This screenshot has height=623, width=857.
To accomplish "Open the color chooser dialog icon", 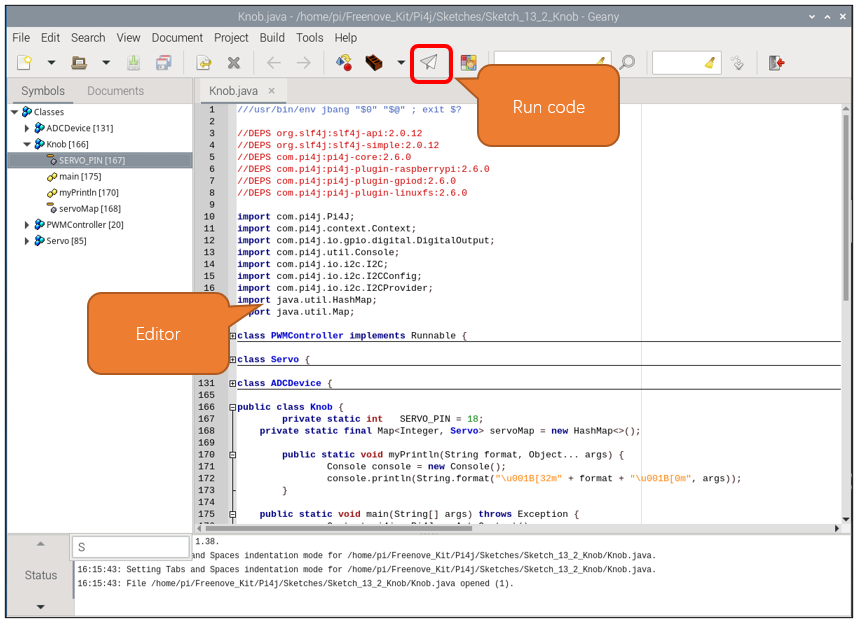I will pyautogui.click(x=468, y=63).
